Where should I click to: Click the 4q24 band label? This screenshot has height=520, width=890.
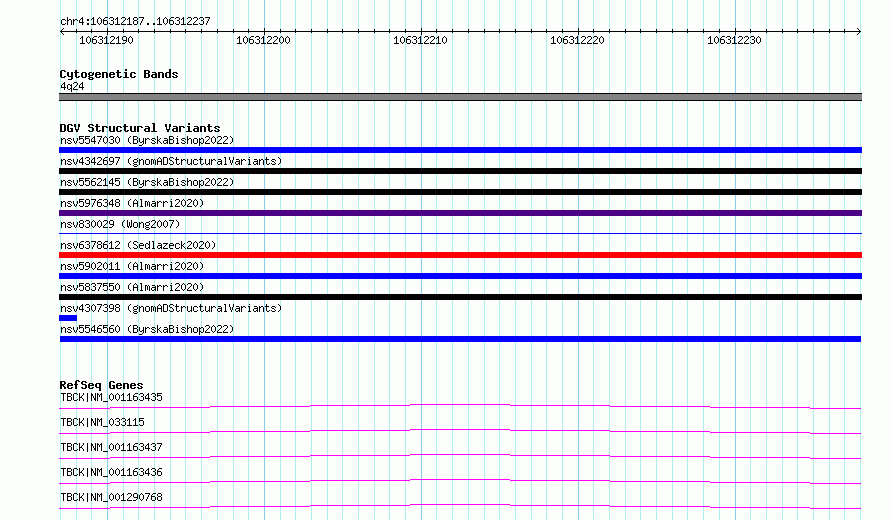tap(72, 86)
